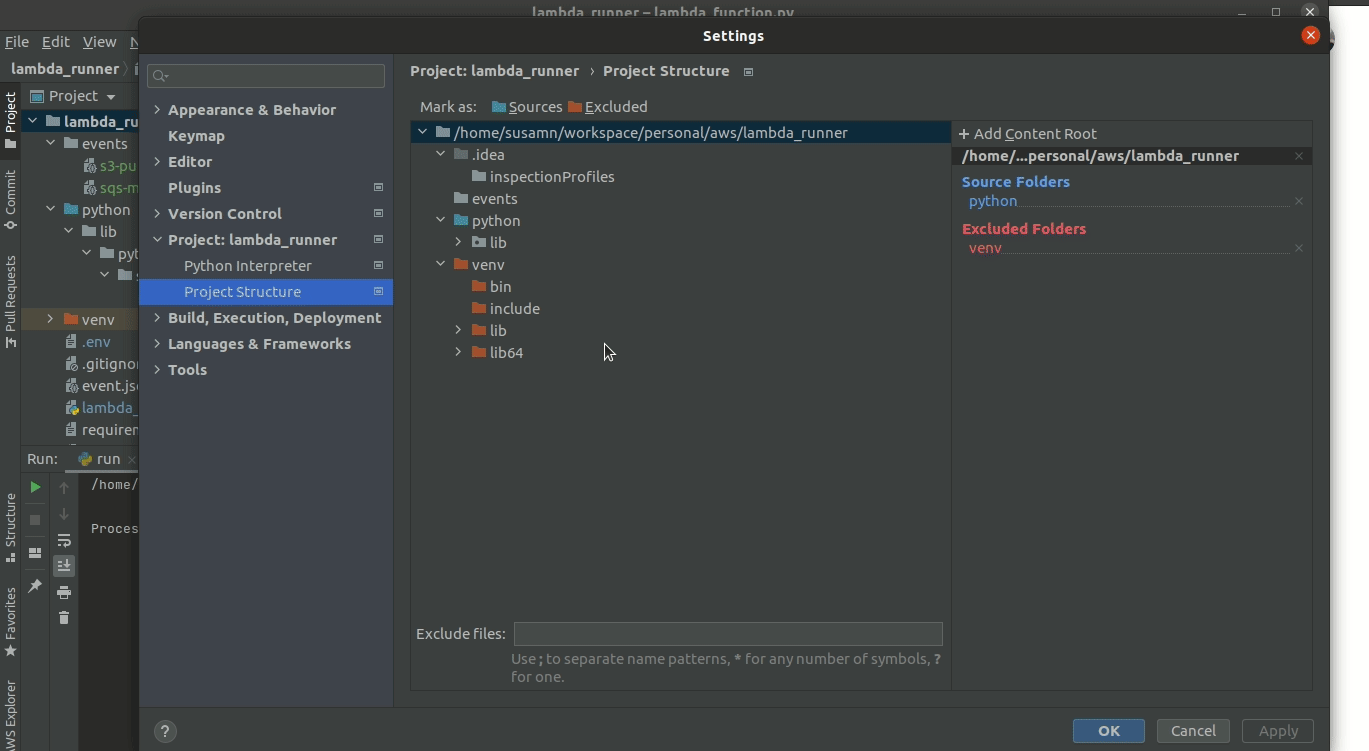Expand the Appearance & Behavior settings section
This screenshot has width=1369, height=751.
[157, 110]
